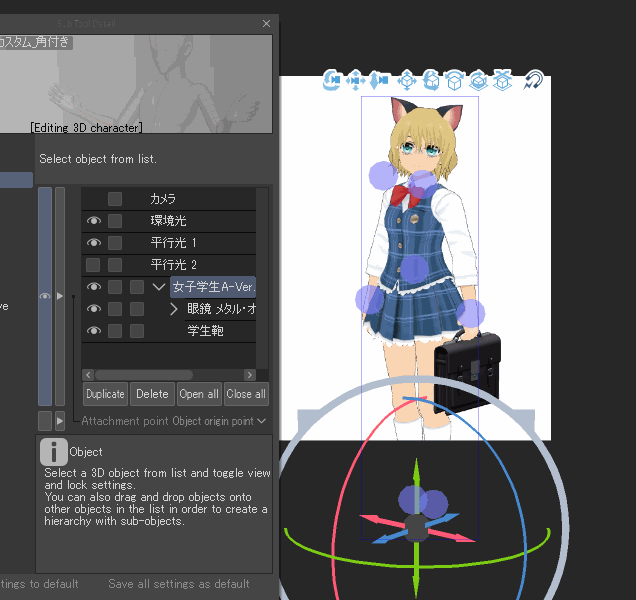This screenshot has width=636, height=600.
Task: Toggle lock checkbox for 環境光
Action: [115, 221]
